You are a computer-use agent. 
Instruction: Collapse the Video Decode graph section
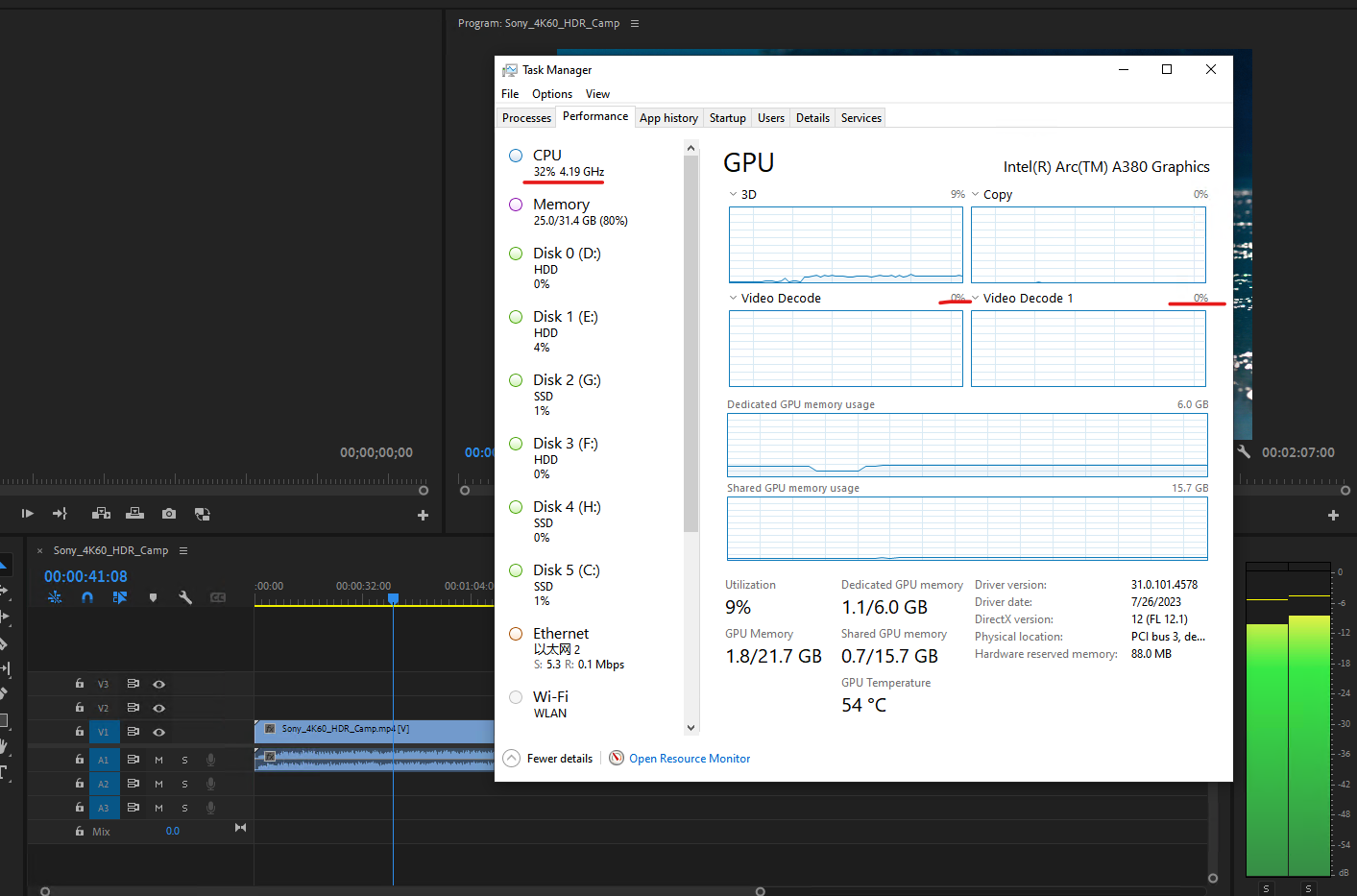coord(733,298)
